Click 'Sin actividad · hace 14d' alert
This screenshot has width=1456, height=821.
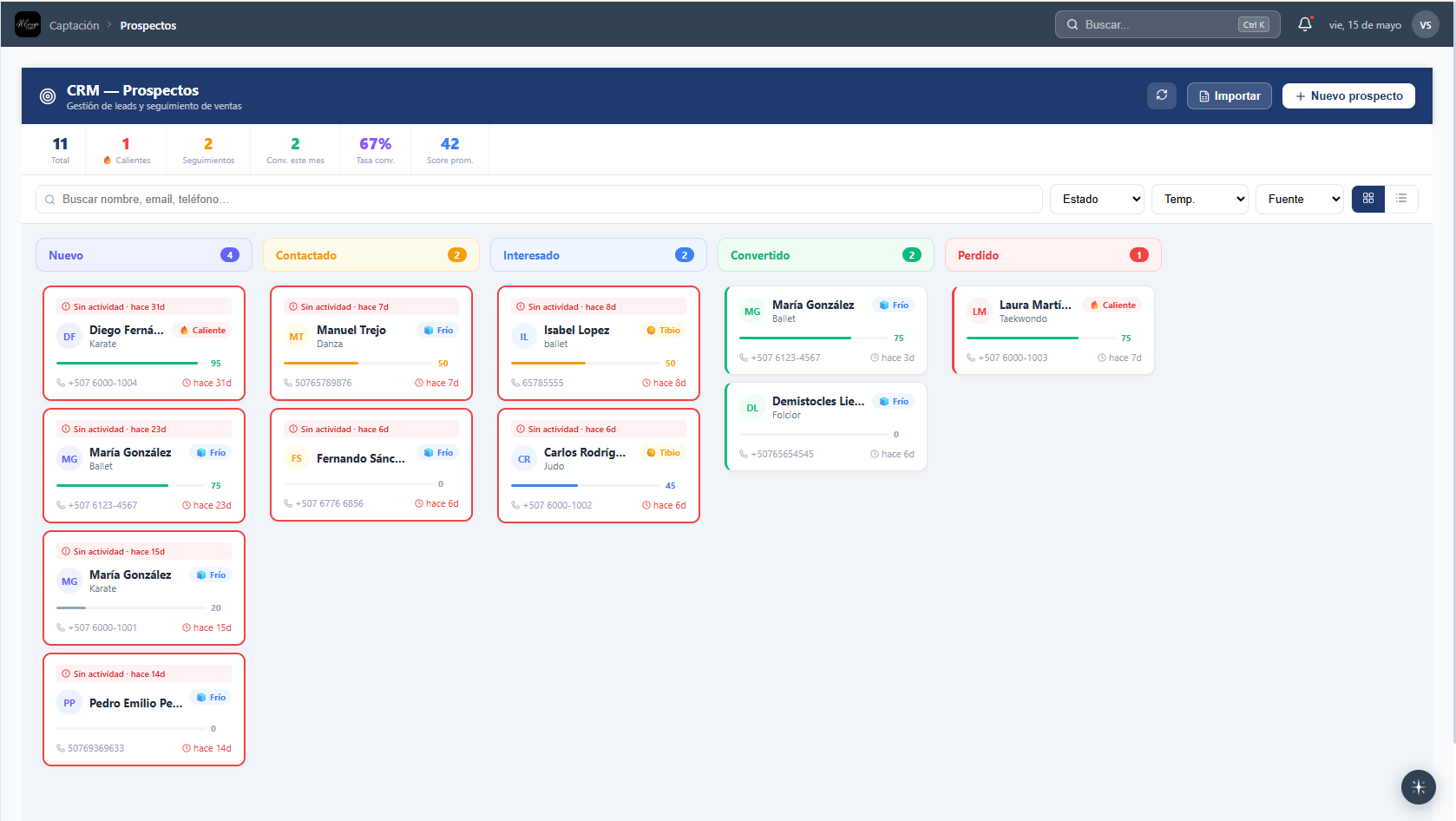coord(144,673)
